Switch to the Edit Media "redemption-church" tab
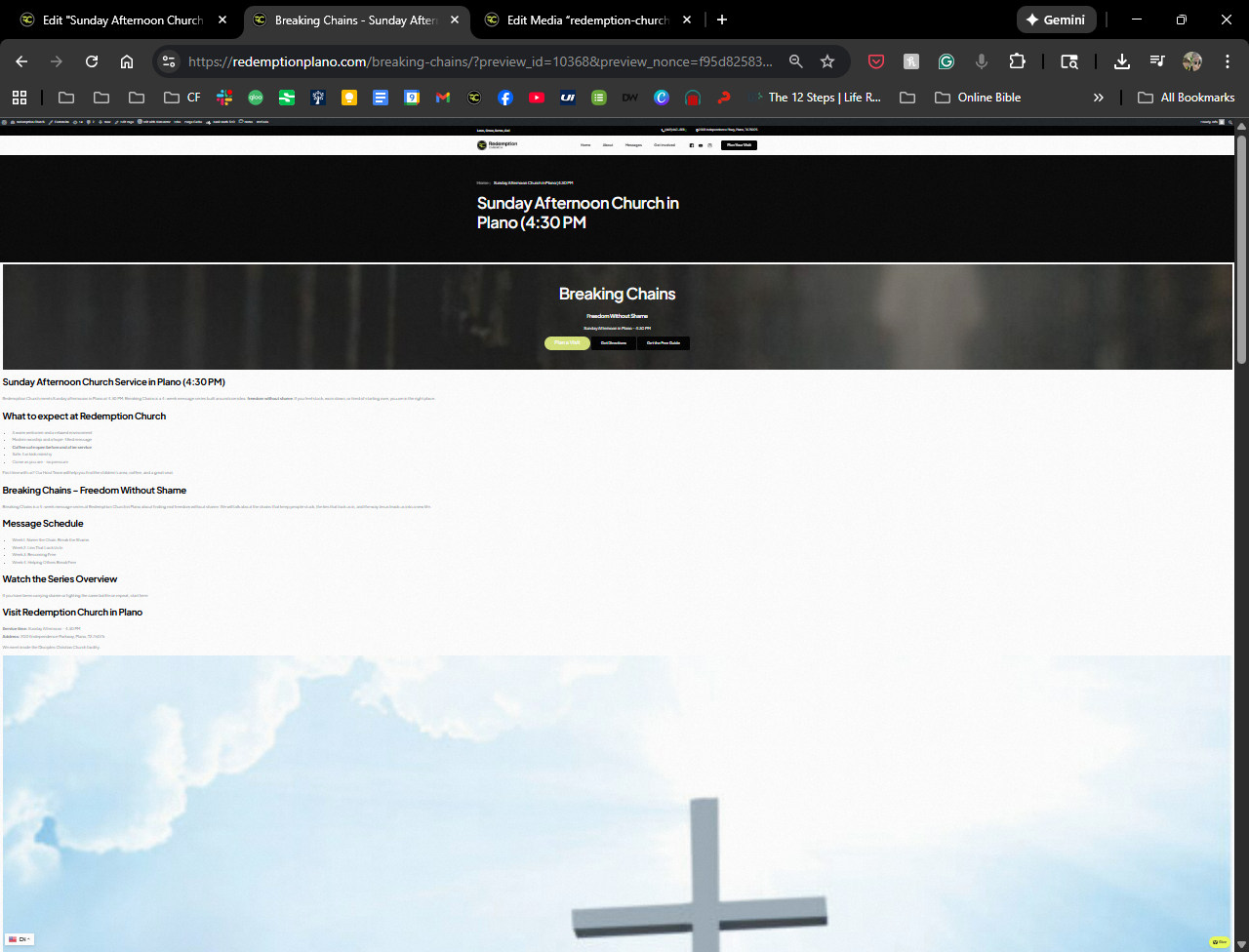 click(587, 20)
